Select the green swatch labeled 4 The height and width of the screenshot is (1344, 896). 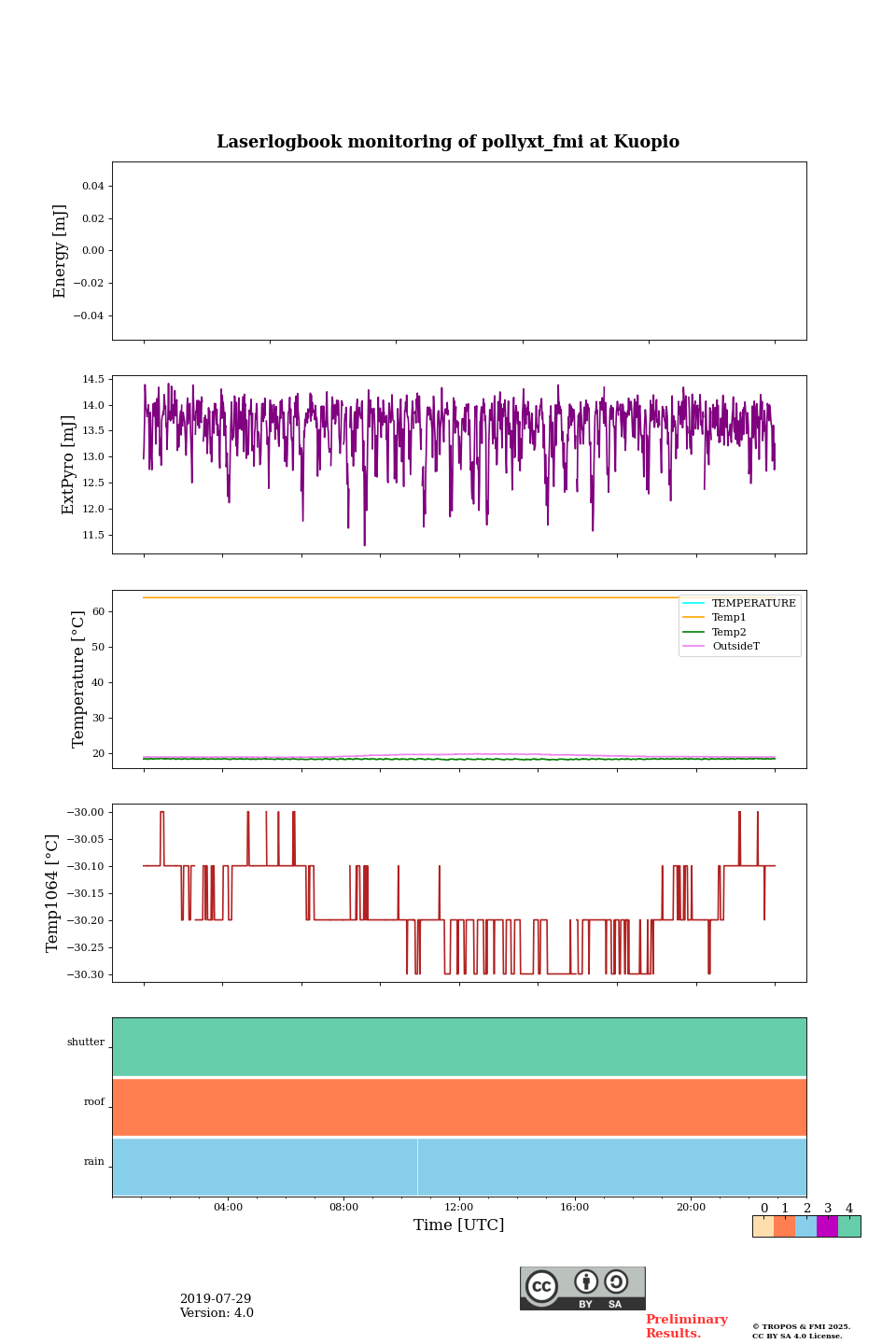point(849,1226)
